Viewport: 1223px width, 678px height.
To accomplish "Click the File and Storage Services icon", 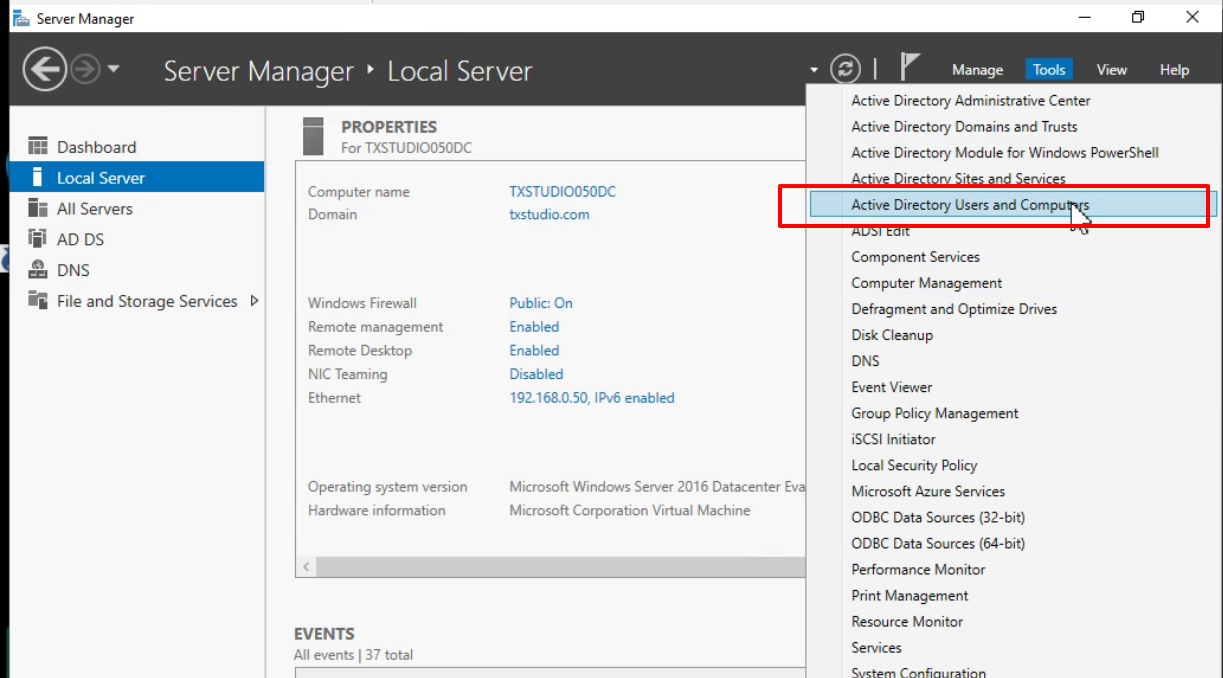I will coord(38,300).
